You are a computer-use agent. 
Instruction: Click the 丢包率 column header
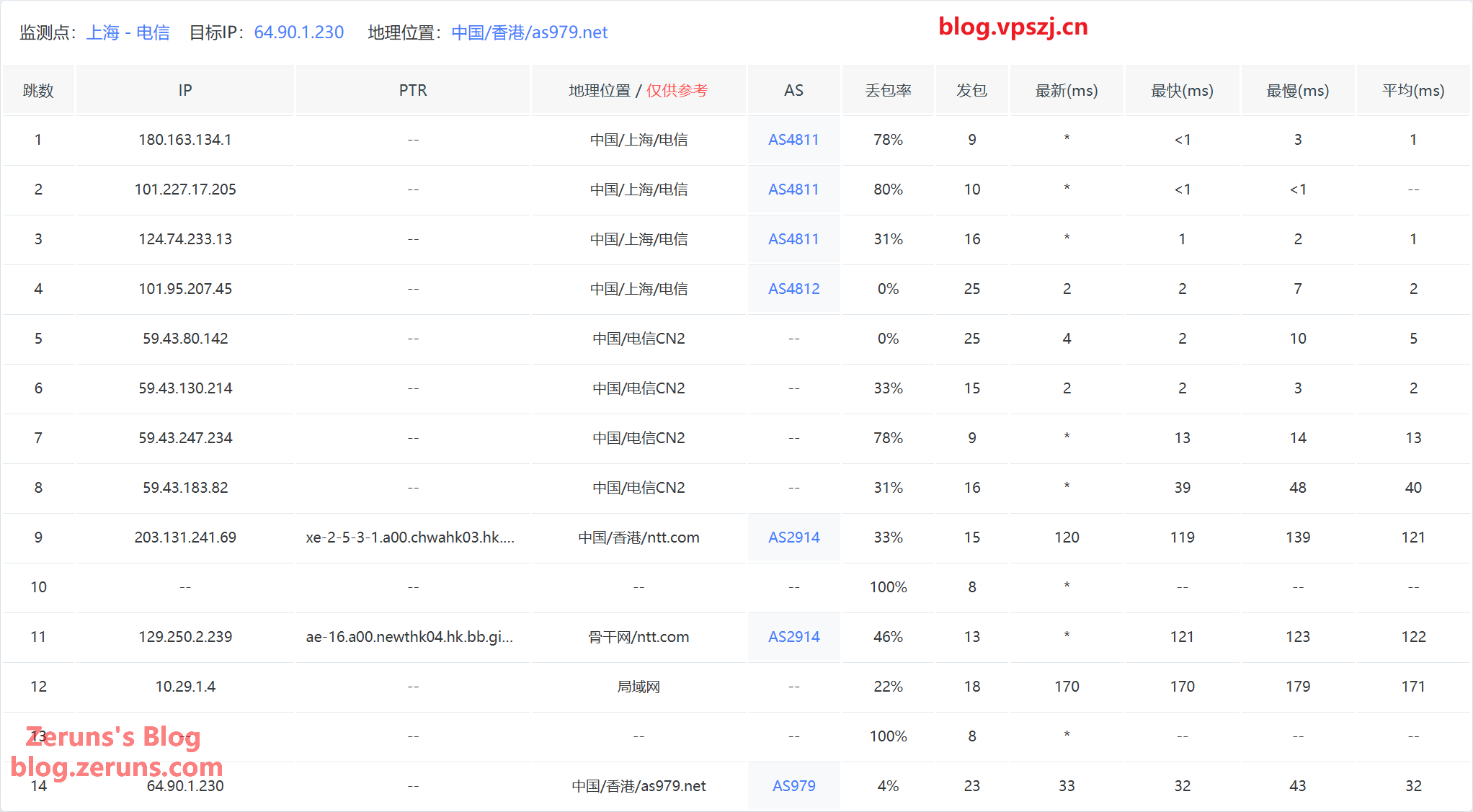(x=888, y=91)
